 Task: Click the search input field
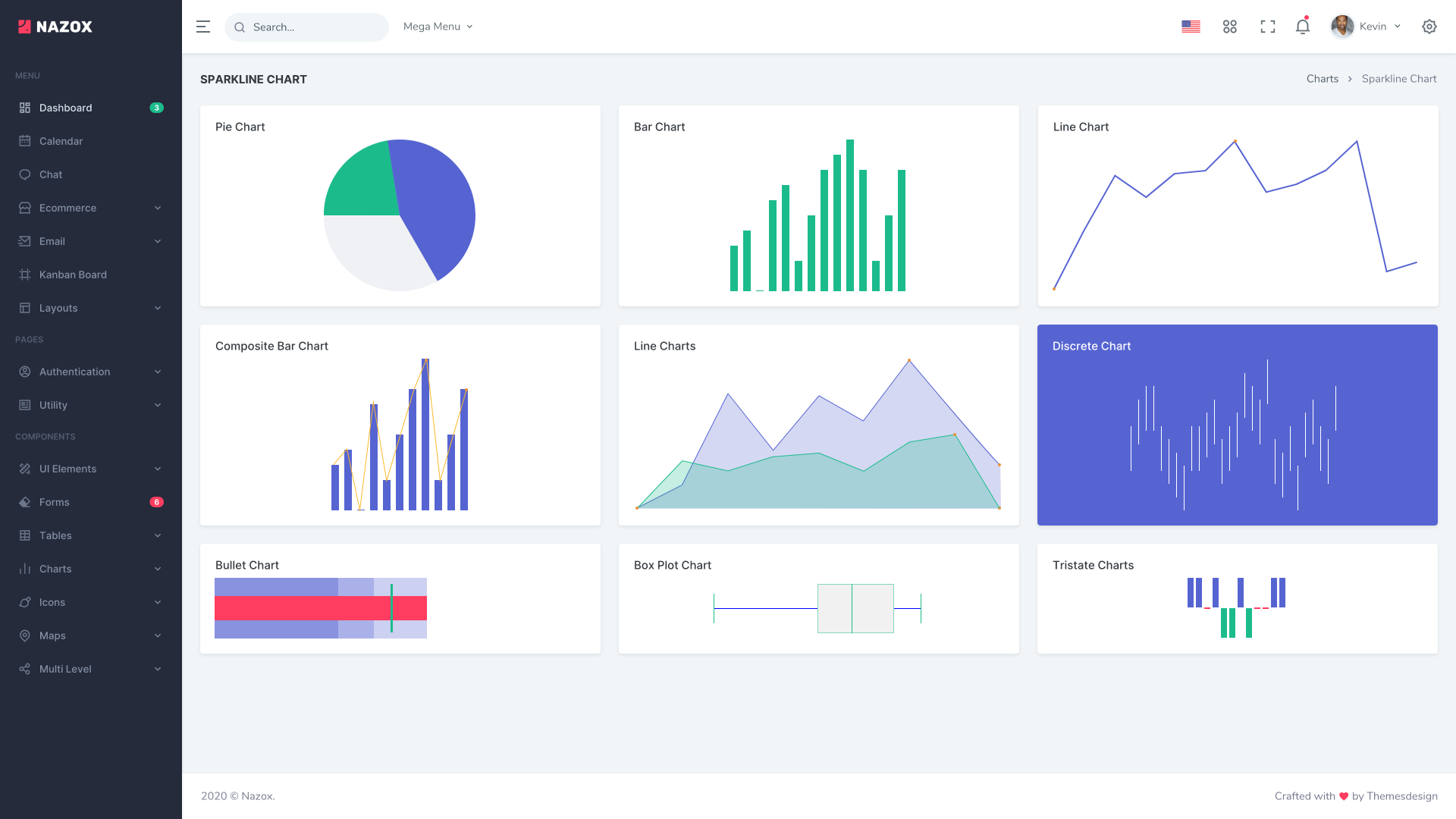[306, 26]
